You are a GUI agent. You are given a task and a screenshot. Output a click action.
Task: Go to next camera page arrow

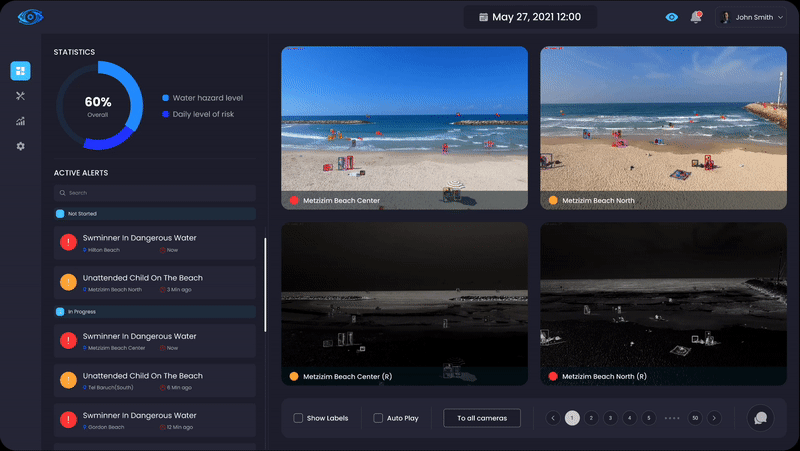714,418
